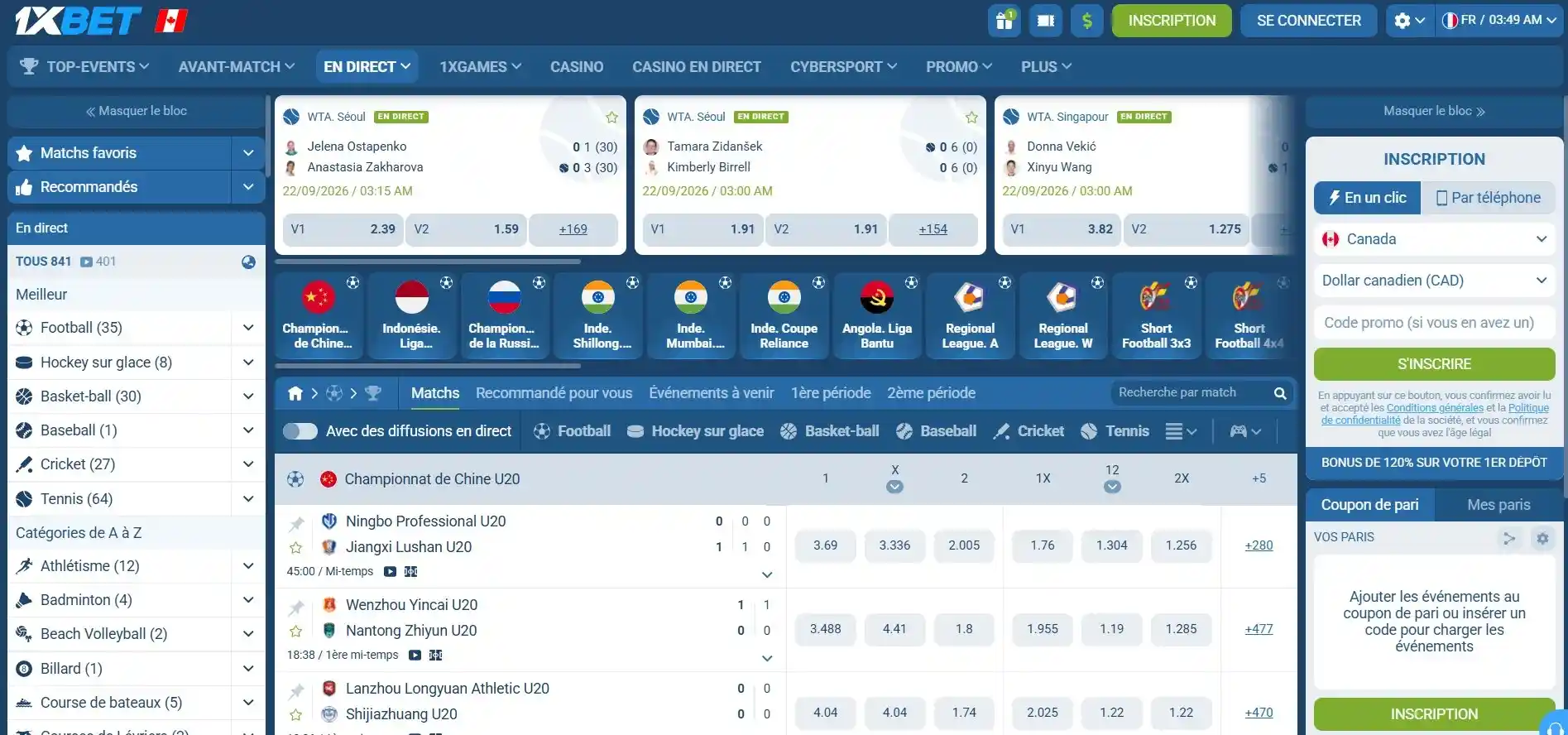Image resolution: width=1568 pixels, height=735 pixels.
Task: Click bet slip settings gear
Action: pyautogui.click(x=1542, y=539)
